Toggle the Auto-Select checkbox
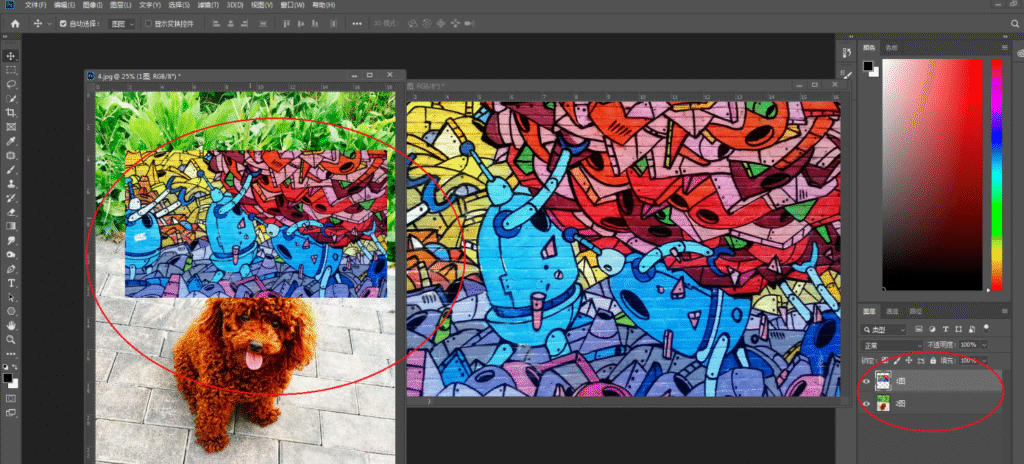 point(63,24)
